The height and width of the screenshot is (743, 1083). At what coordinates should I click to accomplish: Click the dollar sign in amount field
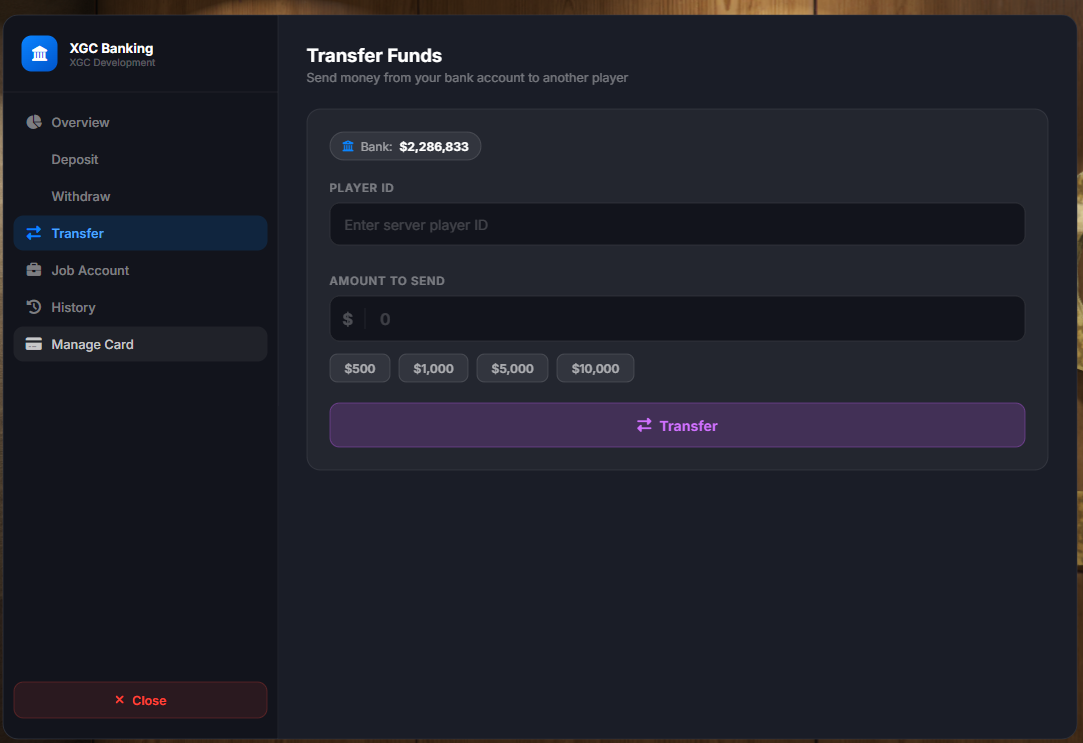[347, 319]
